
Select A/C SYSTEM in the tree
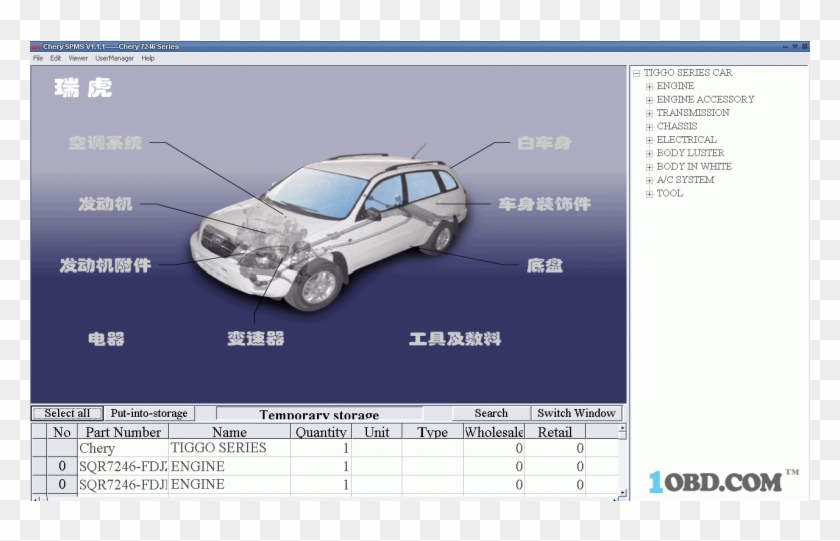tap(685, 179)
